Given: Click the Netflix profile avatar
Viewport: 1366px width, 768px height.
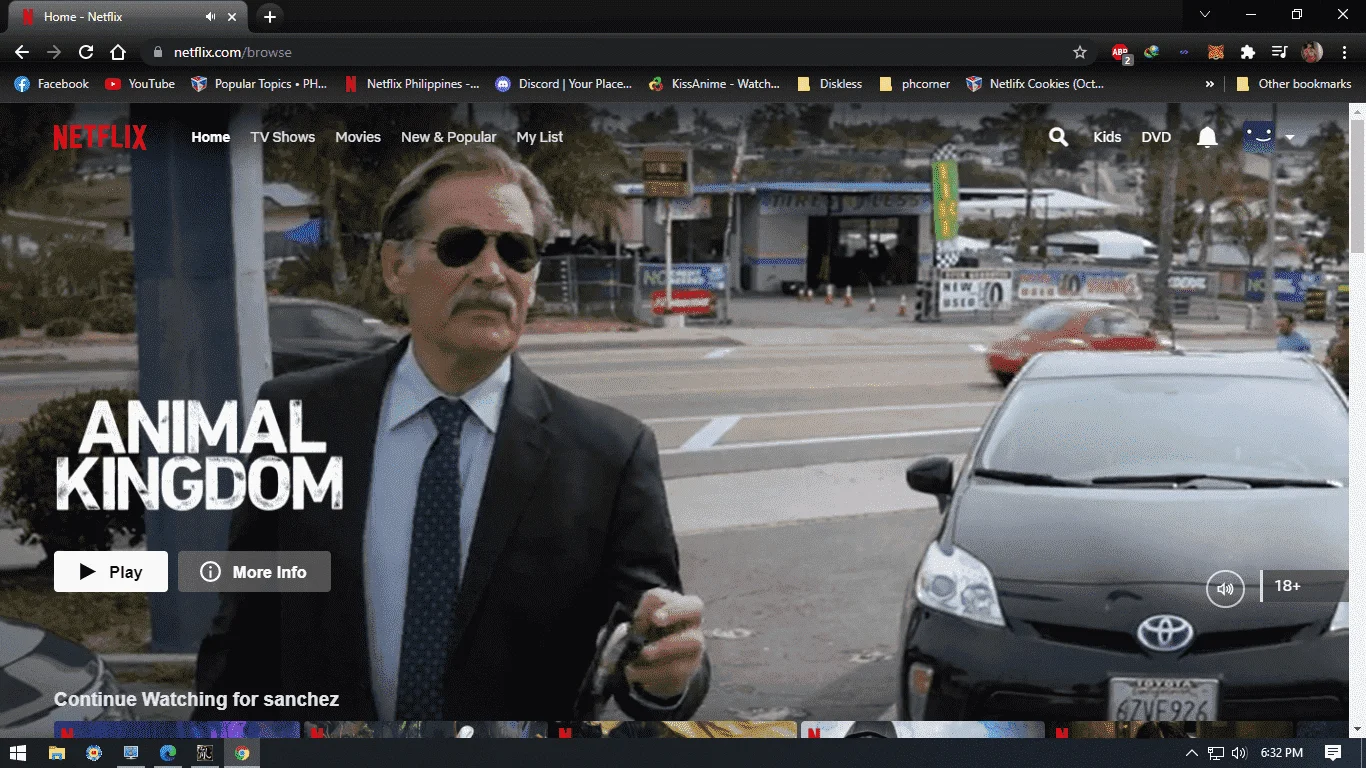Looking at the screenshot, I should tap(1258, 137).
